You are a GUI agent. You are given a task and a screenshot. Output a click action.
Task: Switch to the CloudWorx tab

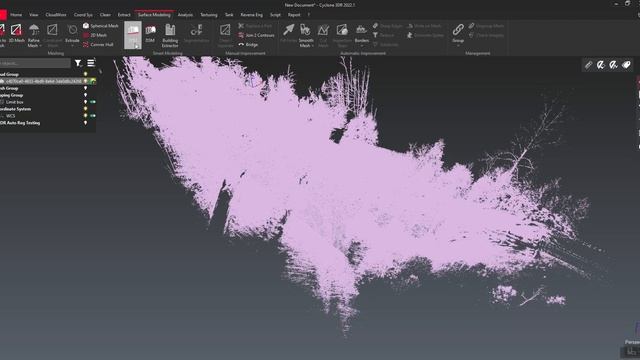point(56,15)
